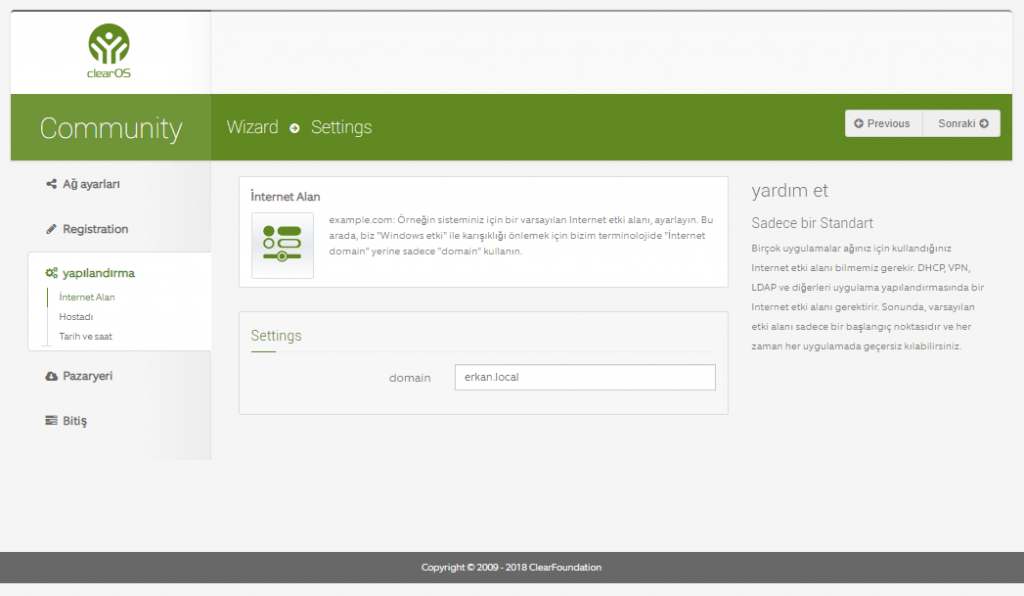
Task: Click the İnternet Alan settings illustration icon
Action: tap(282, 245)
